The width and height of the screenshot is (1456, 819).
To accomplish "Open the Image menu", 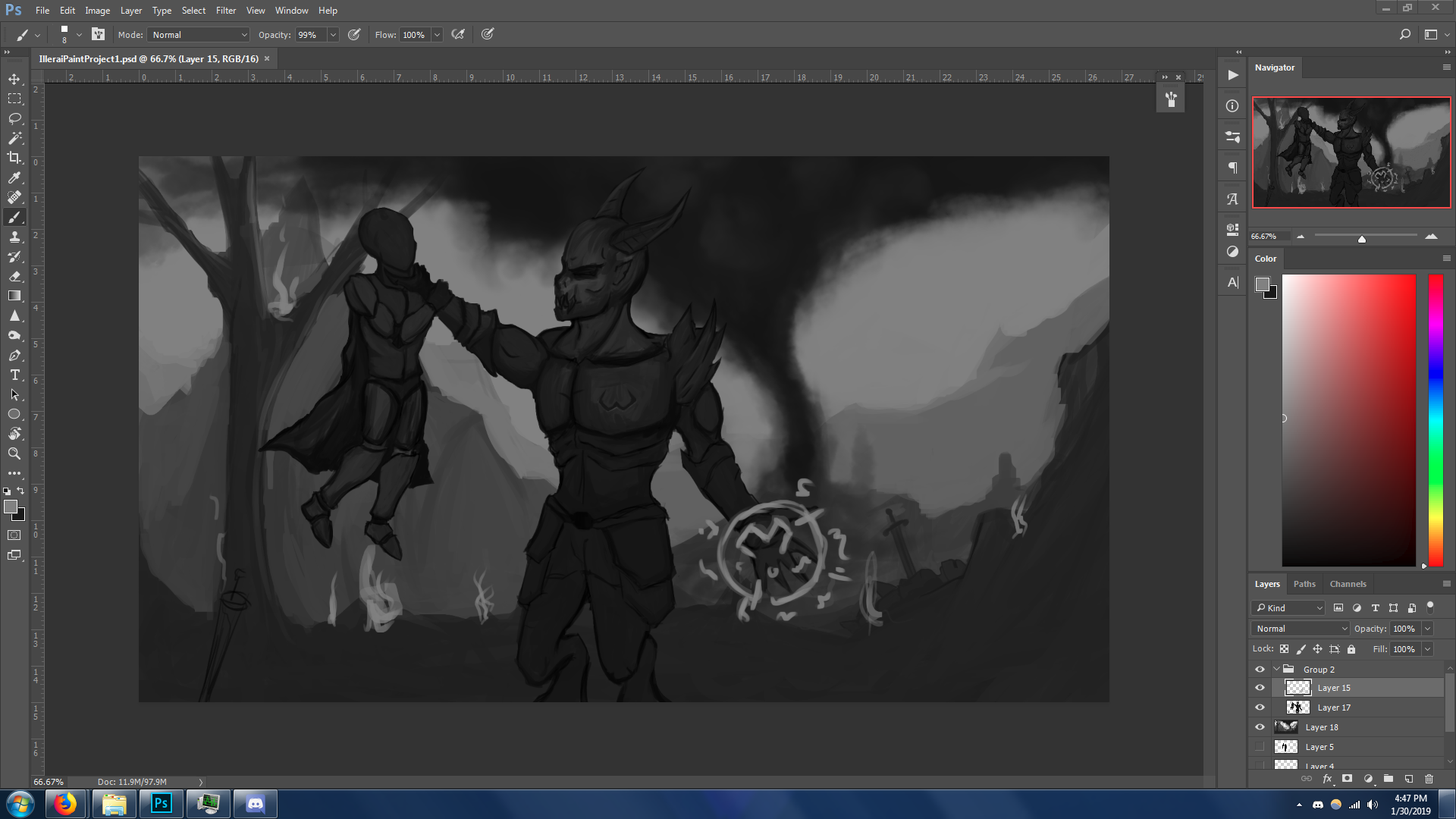I will tap(97, 11).
